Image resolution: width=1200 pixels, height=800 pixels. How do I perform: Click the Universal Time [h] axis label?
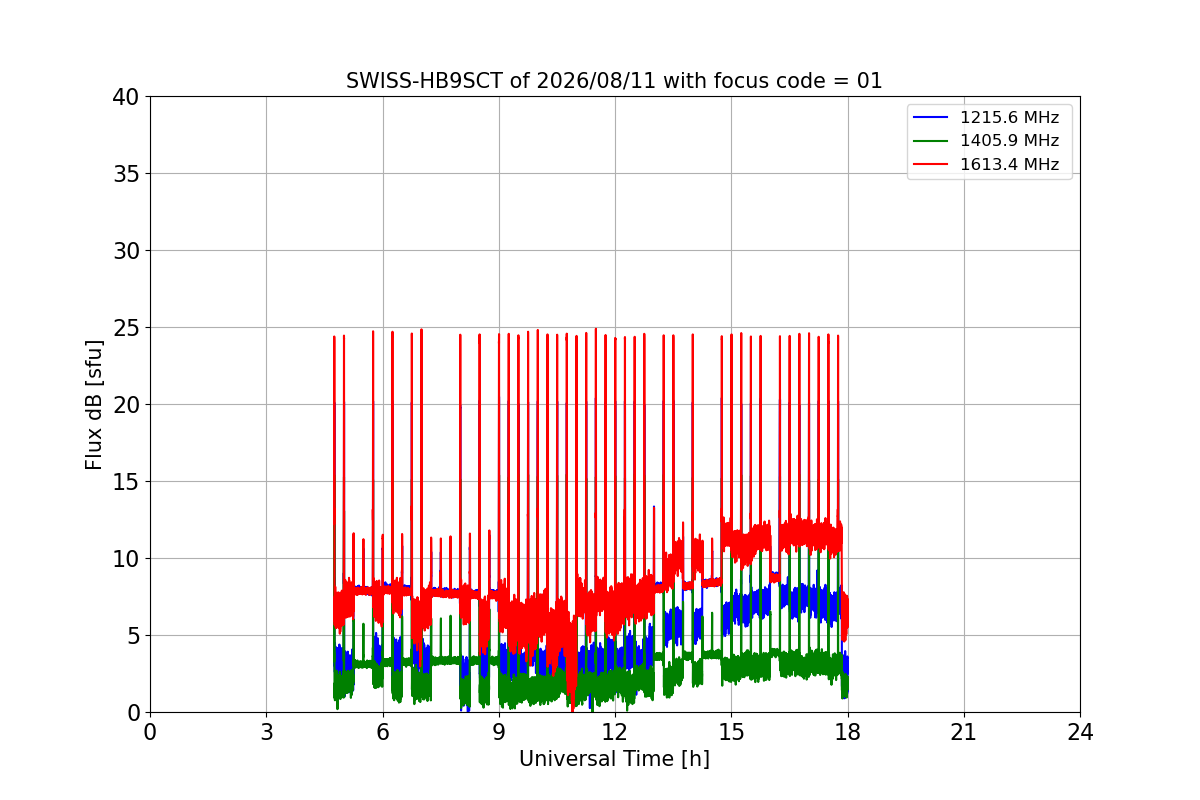614,759
